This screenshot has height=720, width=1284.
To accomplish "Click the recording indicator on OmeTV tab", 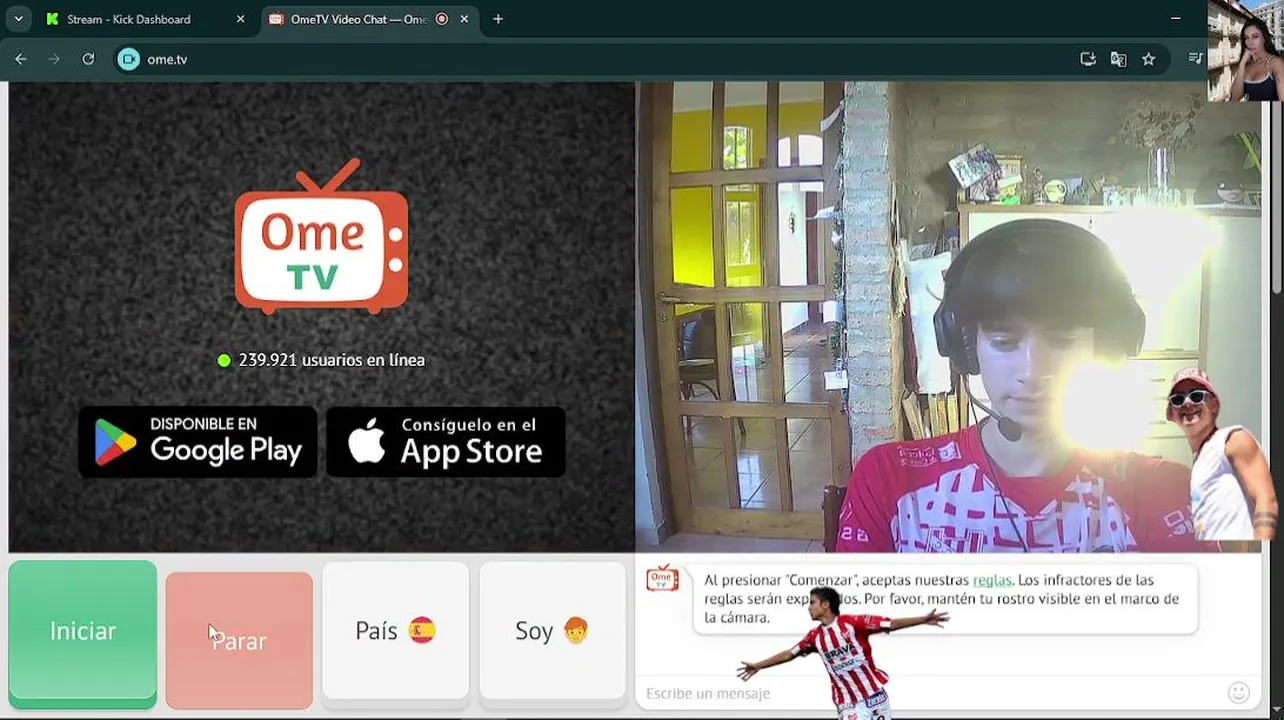I will pos(442,19).
